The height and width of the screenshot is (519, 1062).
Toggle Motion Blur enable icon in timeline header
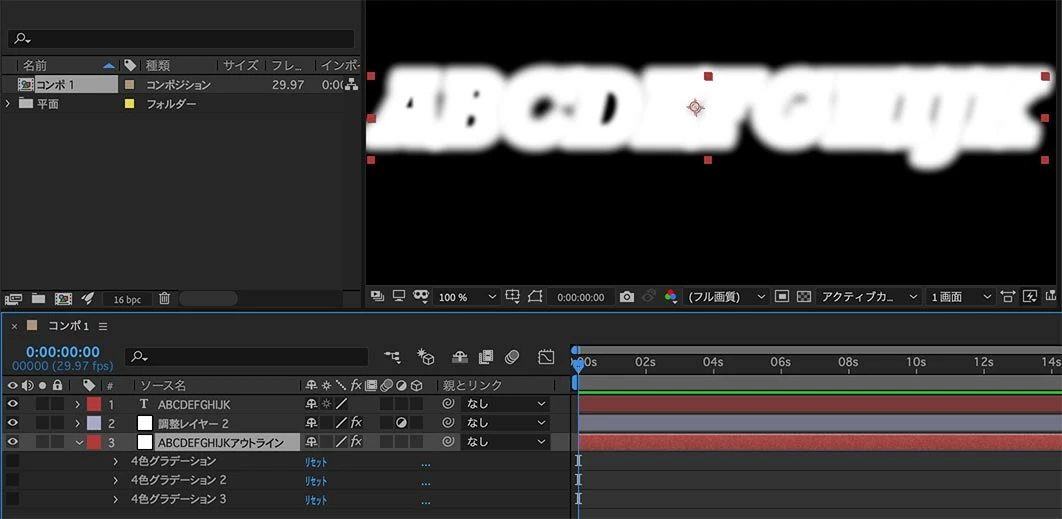click(x=511, y=356)
